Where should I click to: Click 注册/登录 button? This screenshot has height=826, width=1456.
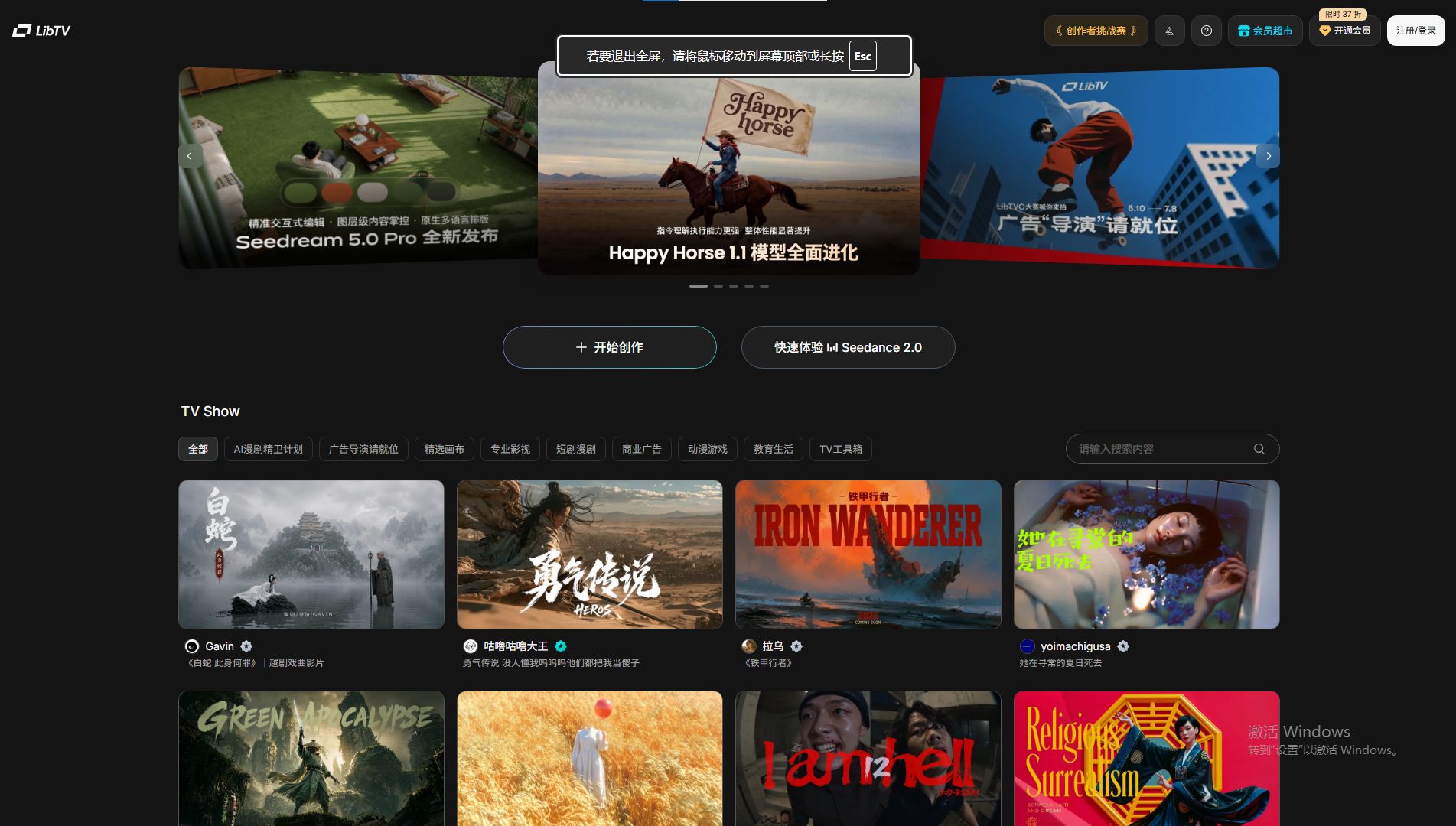pos(1415,31)
